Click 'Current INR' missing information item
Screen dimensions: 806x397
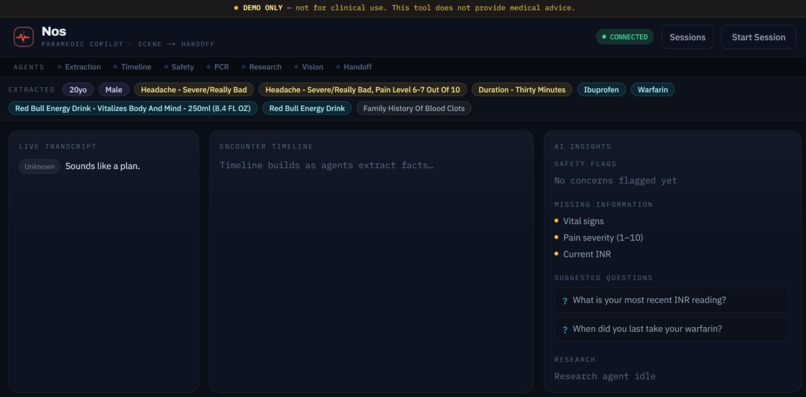pos(587,254)
